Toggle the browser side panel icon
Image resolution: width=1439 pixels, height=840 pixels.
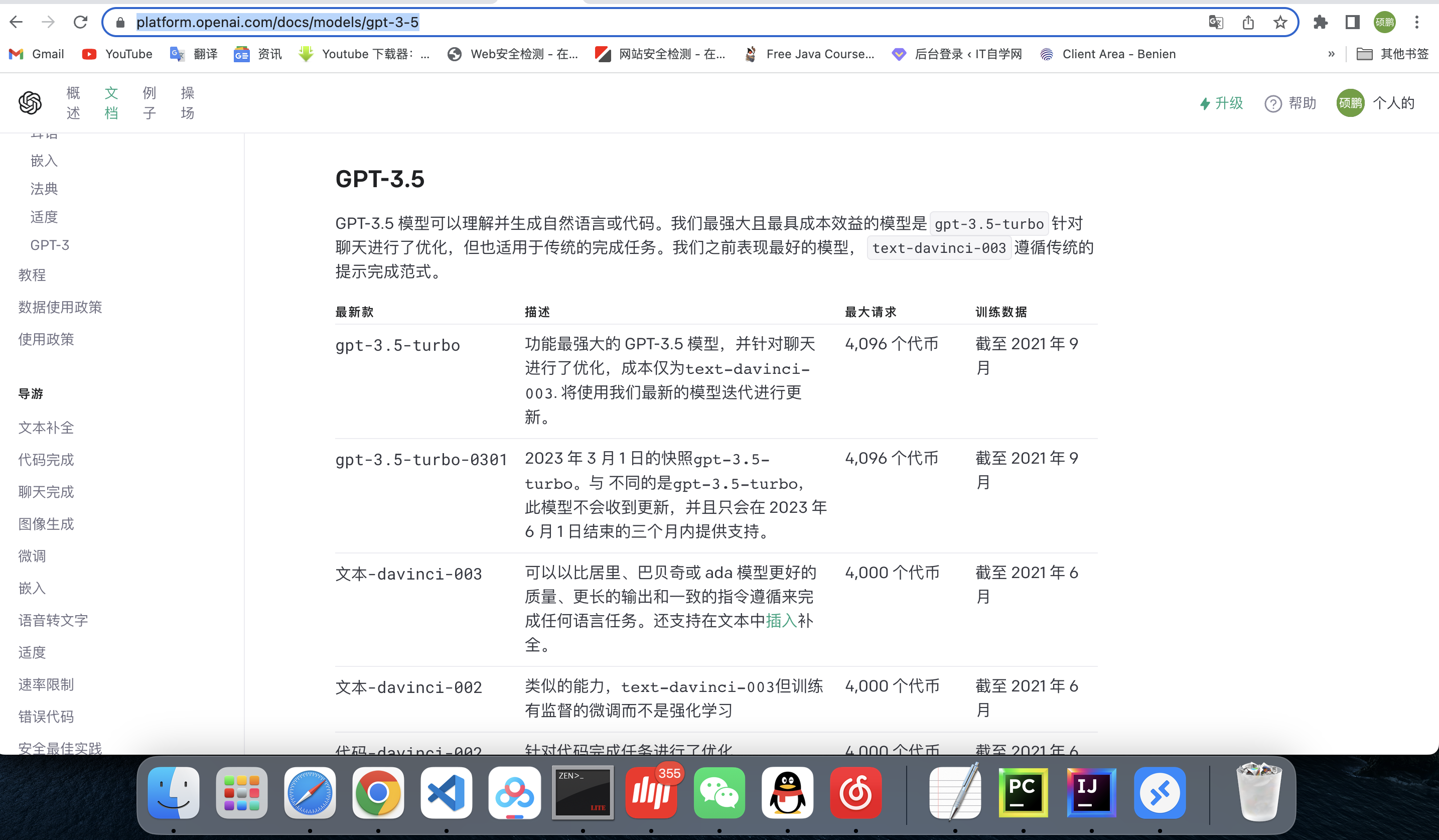coord(1352,22)
